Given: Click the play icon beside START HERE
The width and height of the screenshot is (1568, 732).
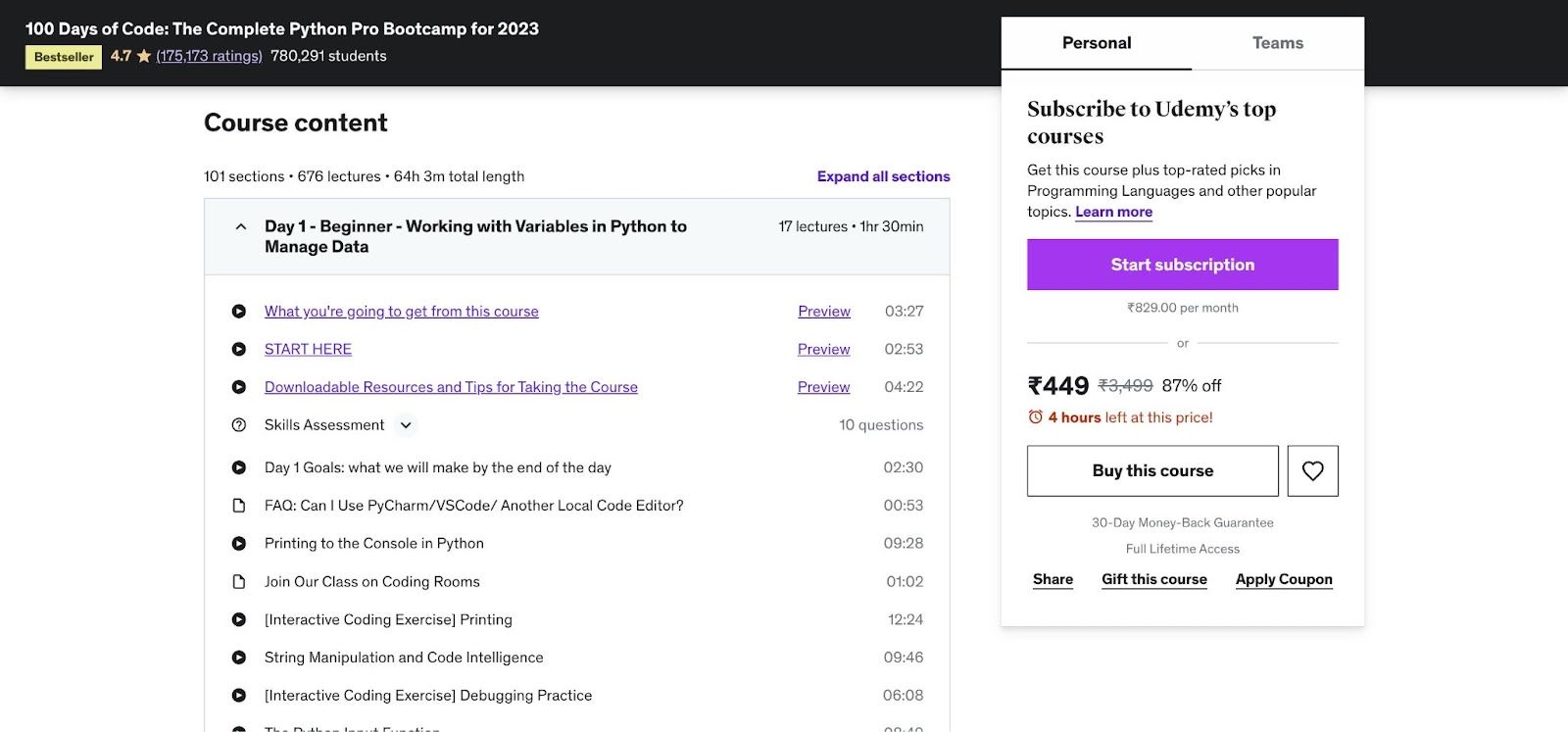Looking at the screenshot, I should click(238, 349).
